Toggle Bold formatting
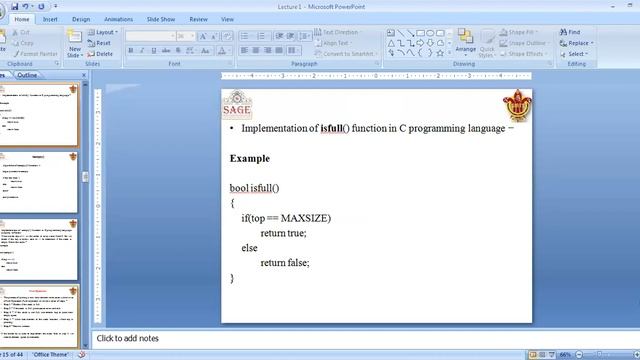The width and height of the screenshot is (640, 360). pyautogui.click(x=131, y=51)
